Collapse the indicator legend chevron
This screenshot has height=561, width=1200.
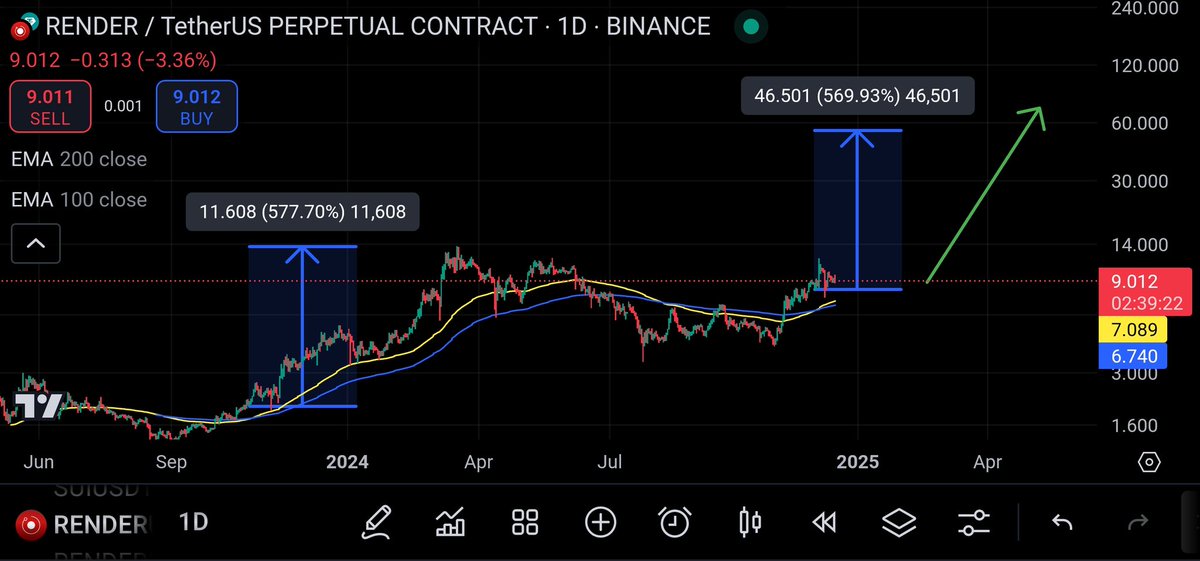[x=35, y=242]
